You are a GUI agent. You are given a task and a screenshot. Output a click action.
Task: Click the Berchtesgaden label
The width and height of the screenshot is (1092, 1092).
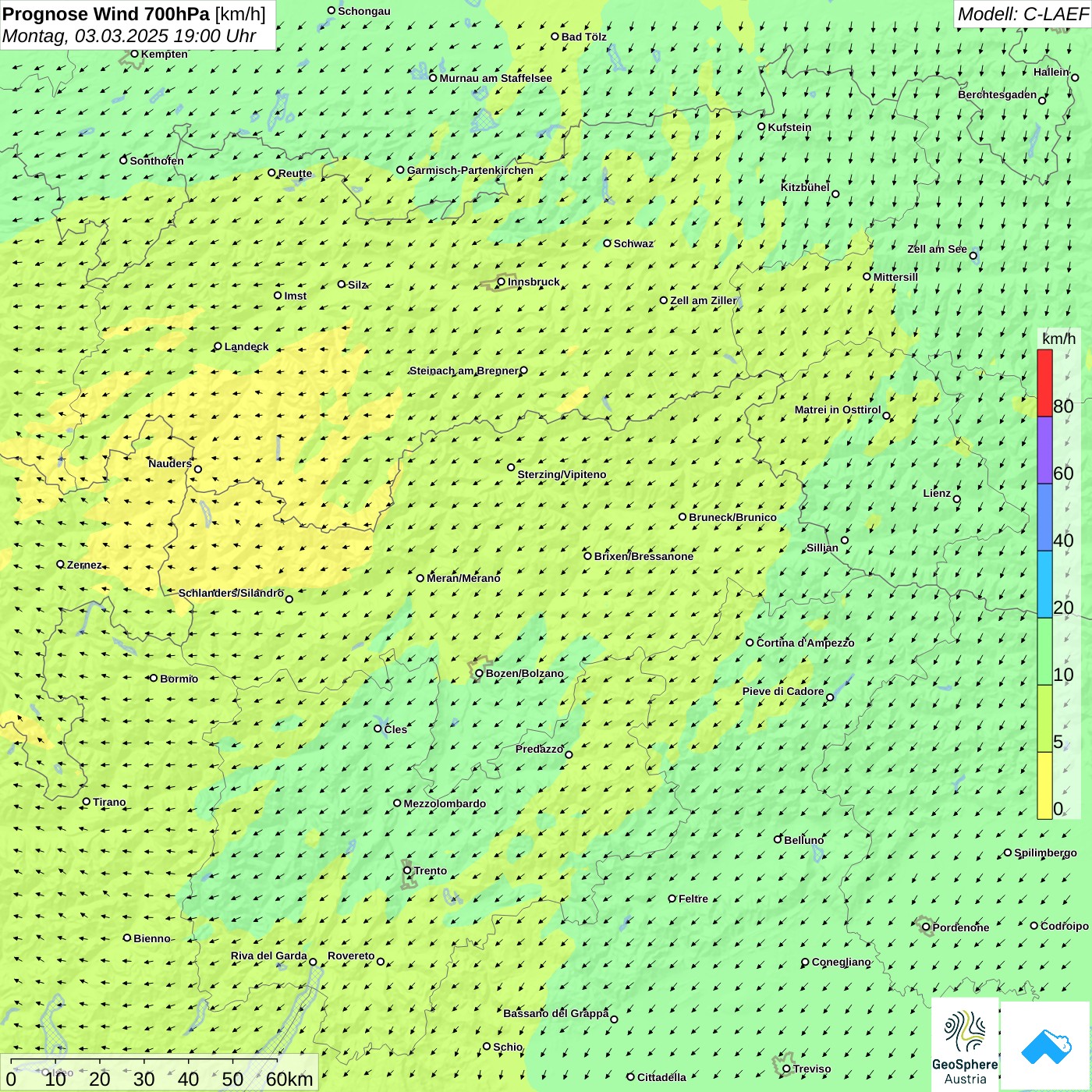[x=997, y=94]
